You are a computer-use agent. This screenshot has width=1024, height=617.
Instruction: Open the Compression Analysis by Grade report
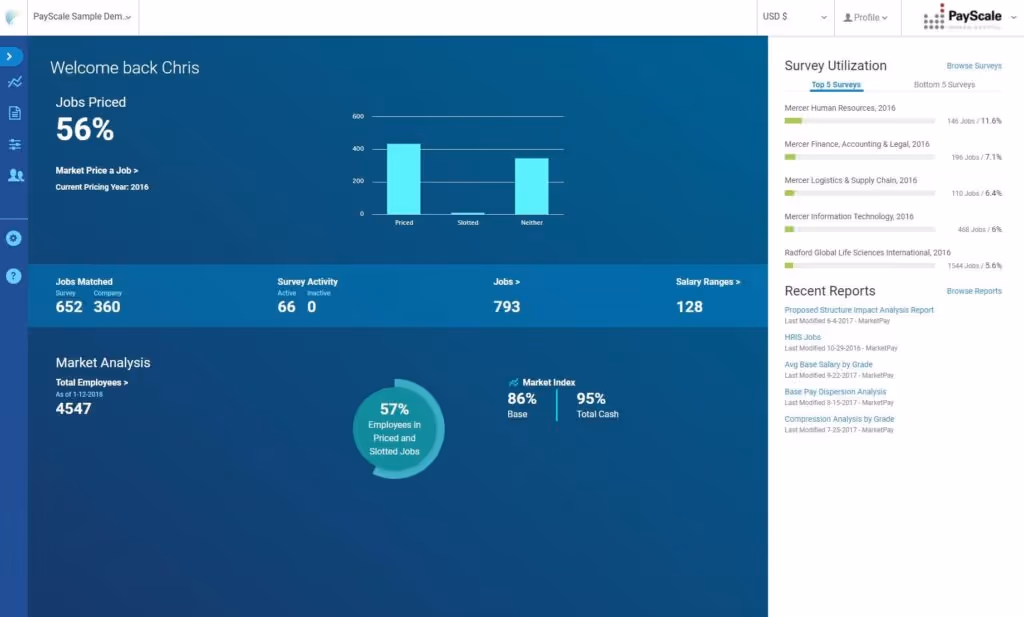click(x=838, y=419)
